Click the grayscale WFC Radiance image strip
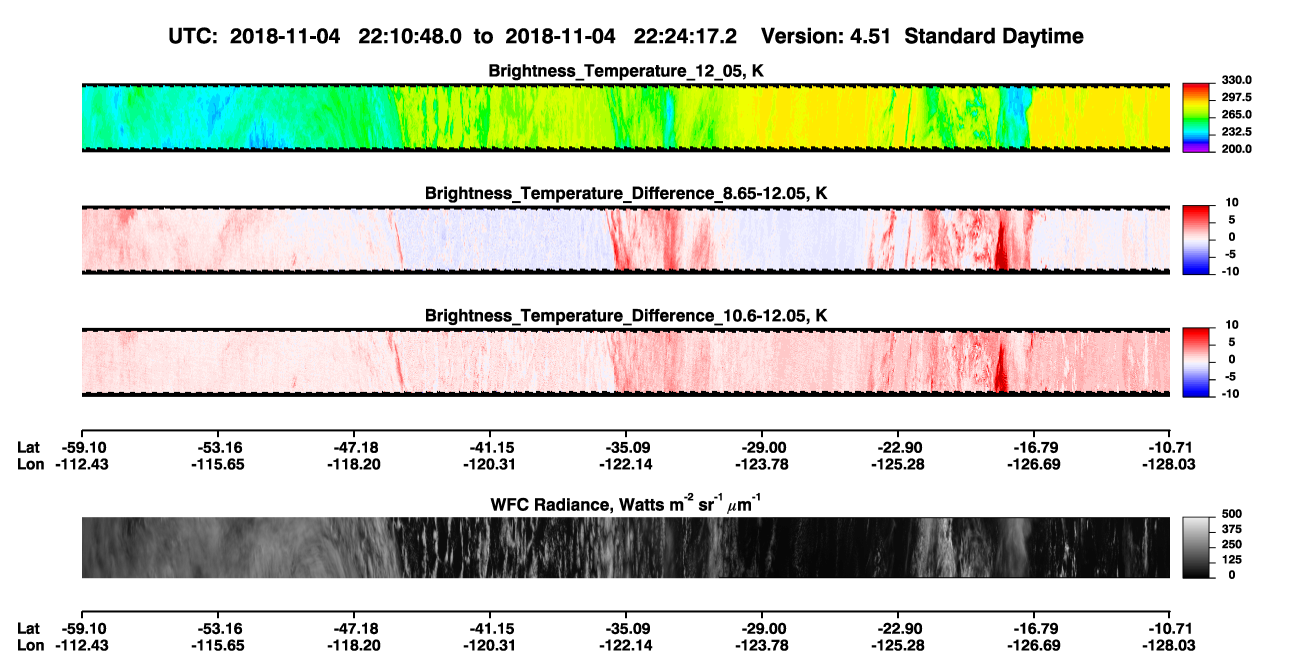 [626, 547]
